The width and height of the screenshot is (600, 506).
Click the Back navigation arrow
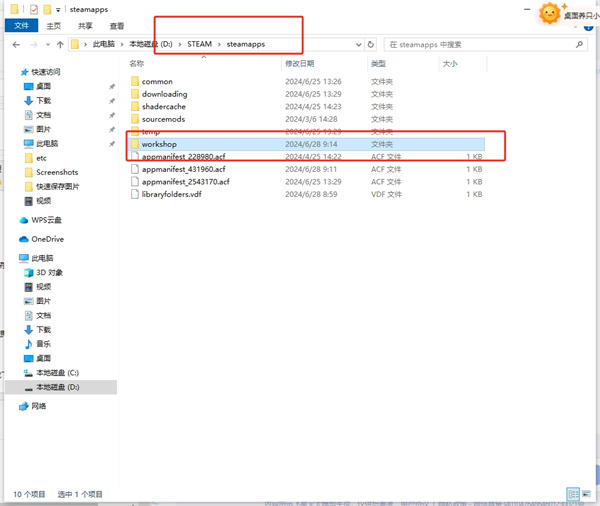click(15, 45)
